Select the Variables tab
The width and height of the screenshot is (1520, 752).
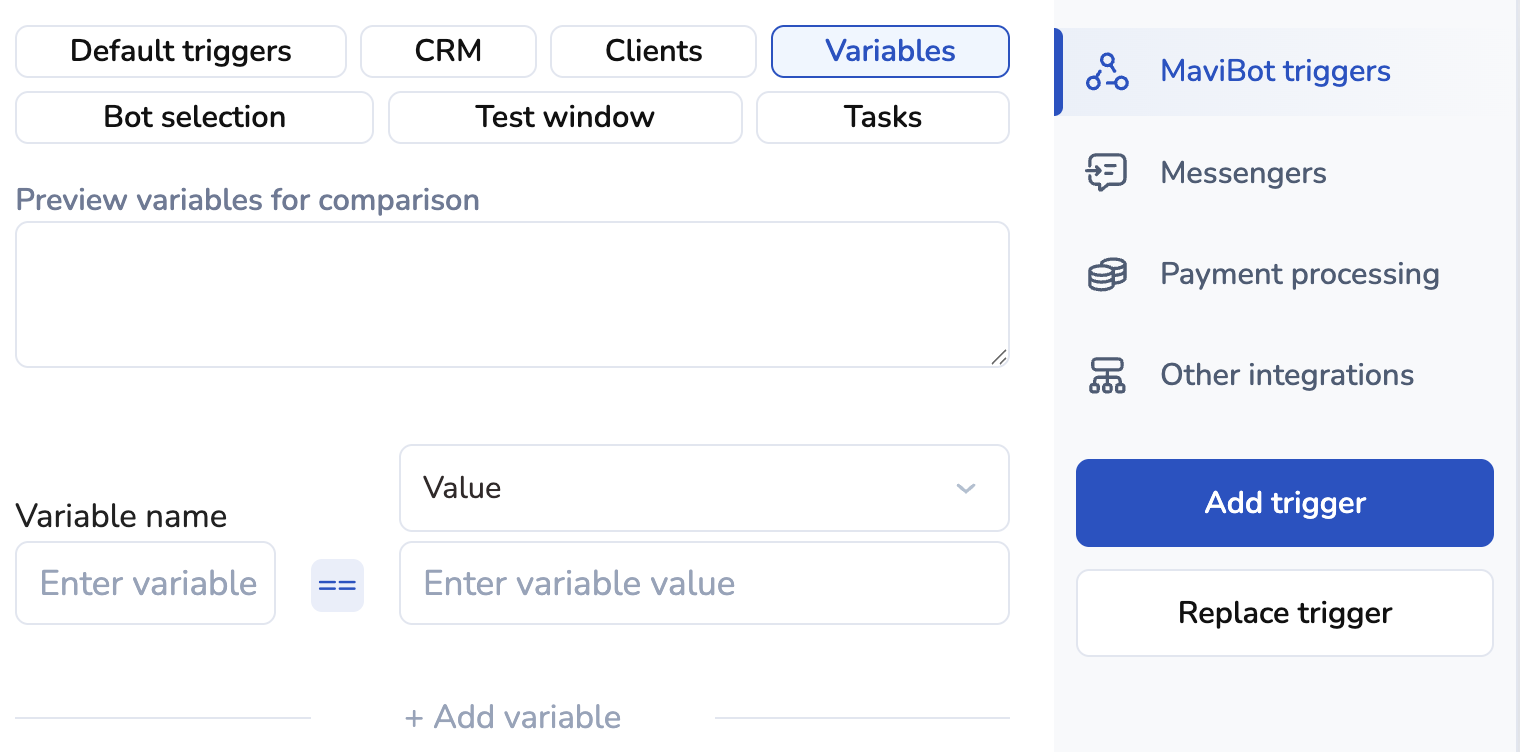point(890,51)
